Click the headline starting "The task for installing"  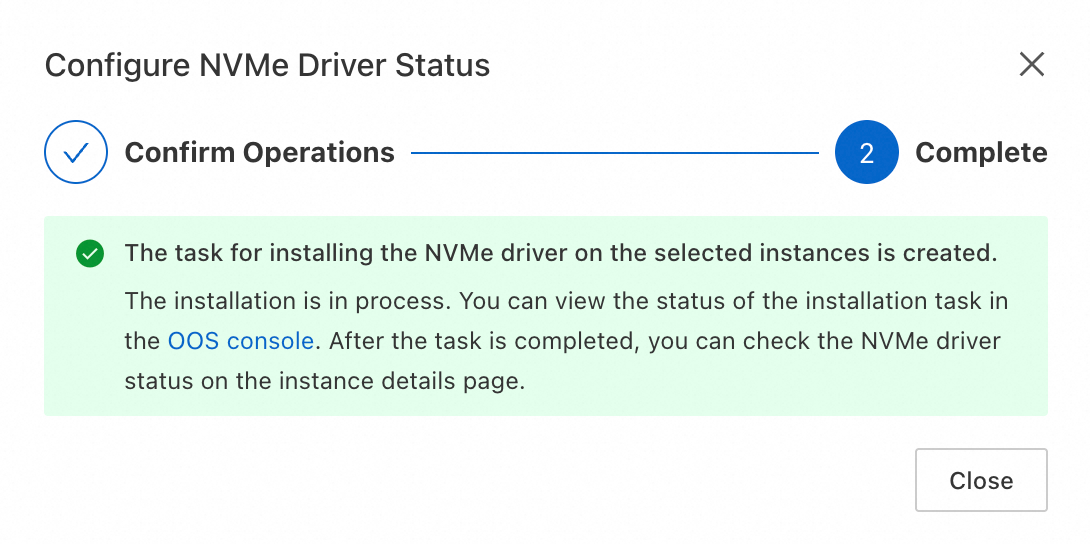coord(560,253)
